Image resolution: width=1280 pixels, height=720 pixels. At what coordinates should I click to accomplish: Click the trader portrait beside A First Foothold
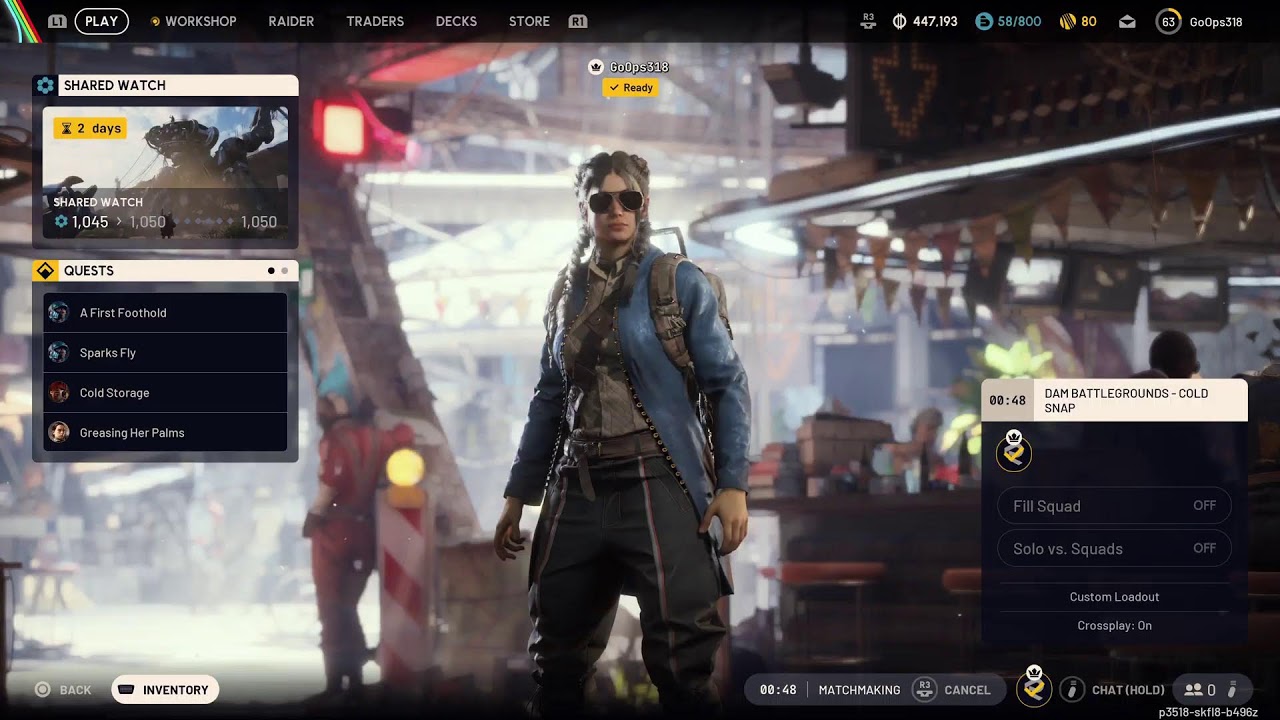click(x=59, y=313)
